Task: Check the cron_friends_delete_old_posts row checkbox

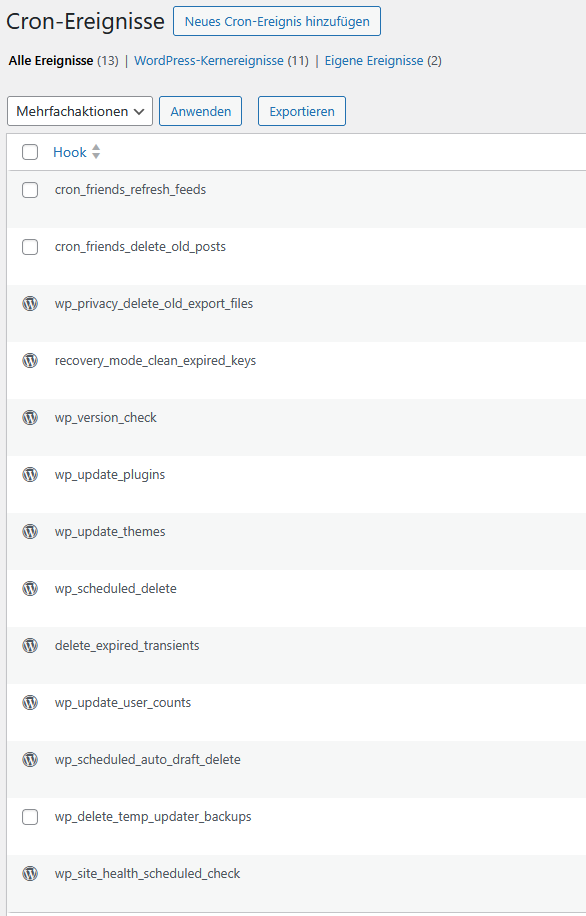Action: [30, 247]
